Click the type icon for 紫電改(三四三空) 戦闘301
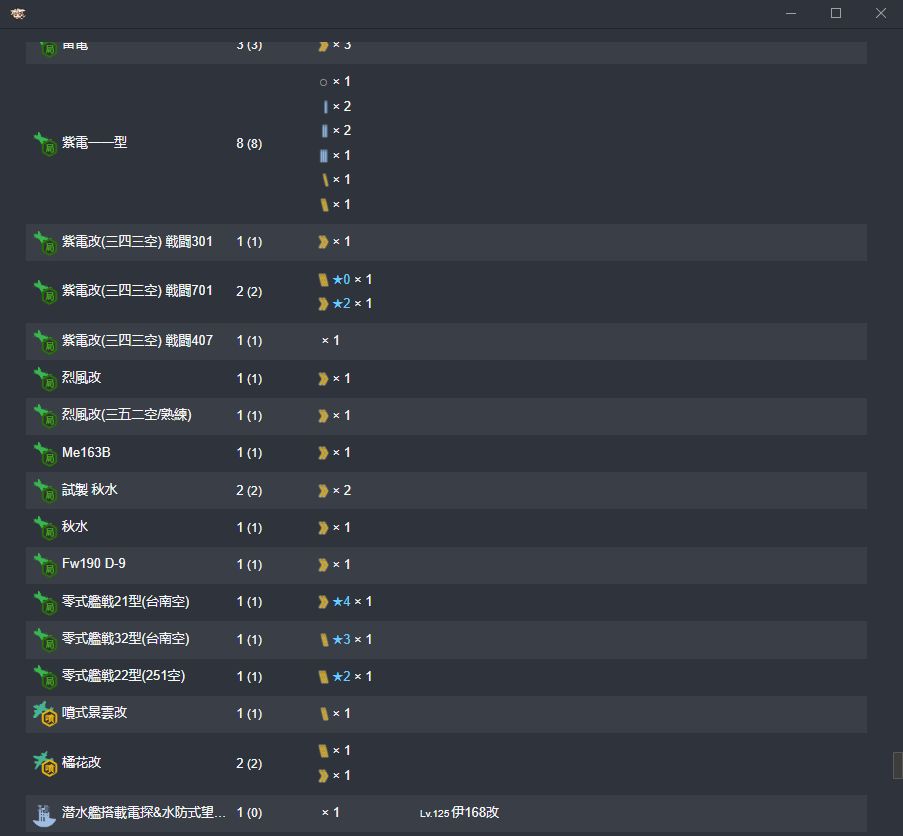 pos(45,242)
